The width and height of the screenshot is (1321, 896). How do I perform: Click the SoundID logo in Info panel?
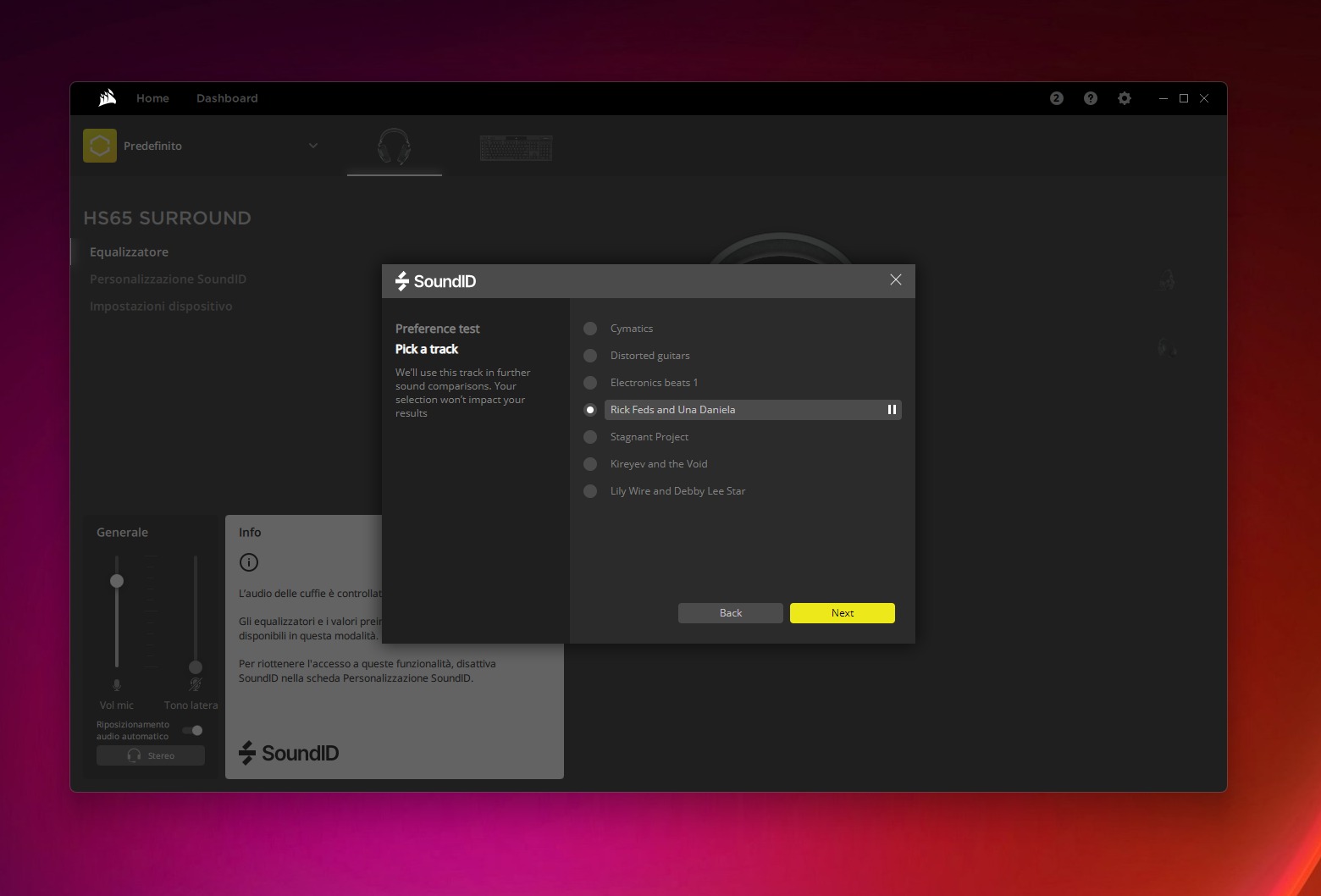click(x=289, y=753)
